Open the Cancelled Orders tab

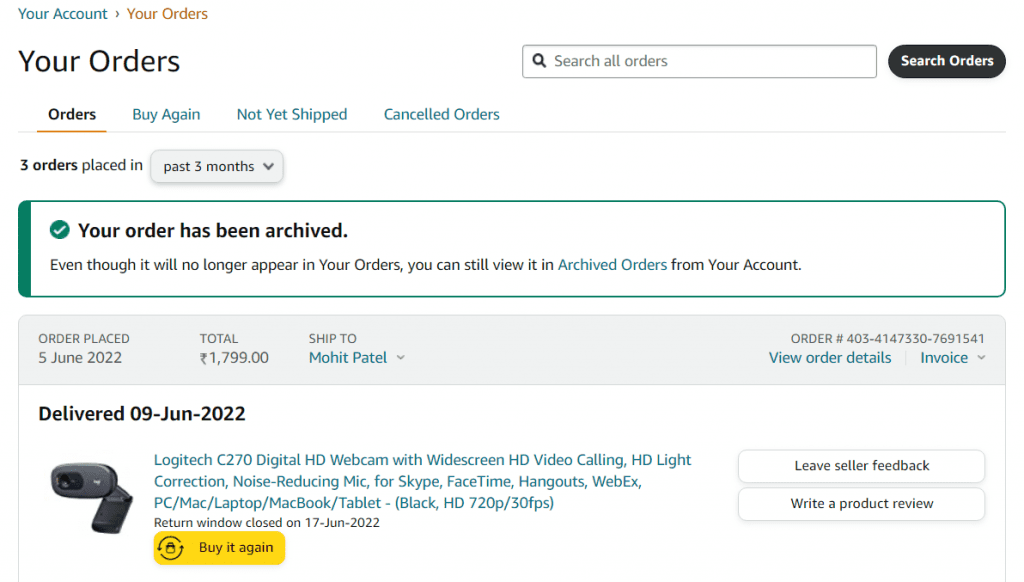[441, 114]
